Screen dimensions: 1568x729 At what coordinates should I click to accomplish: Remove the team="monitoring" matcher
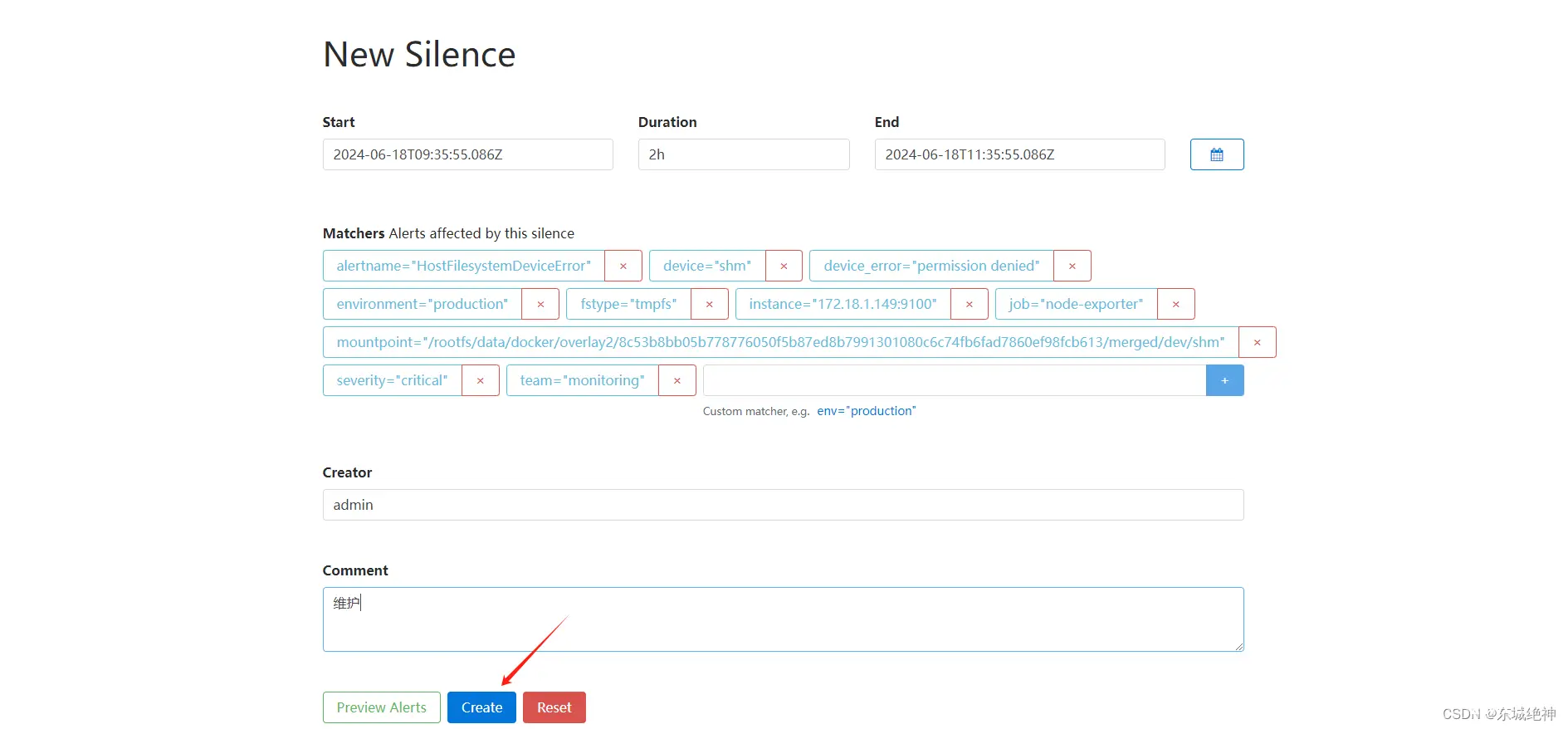click(677, 380)
